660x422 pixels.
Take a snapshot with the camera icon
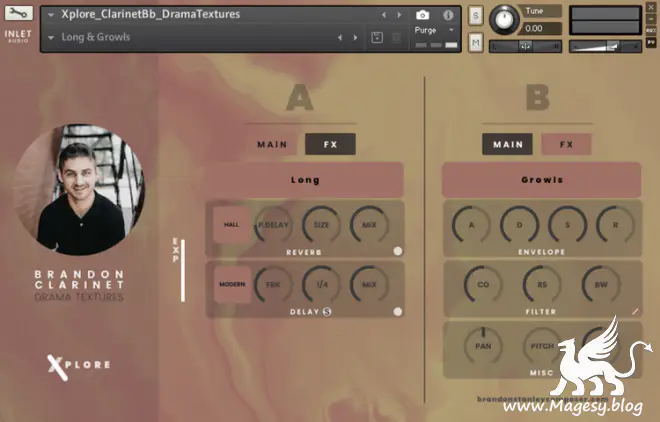pyautogui.click(x=422, y=15)
